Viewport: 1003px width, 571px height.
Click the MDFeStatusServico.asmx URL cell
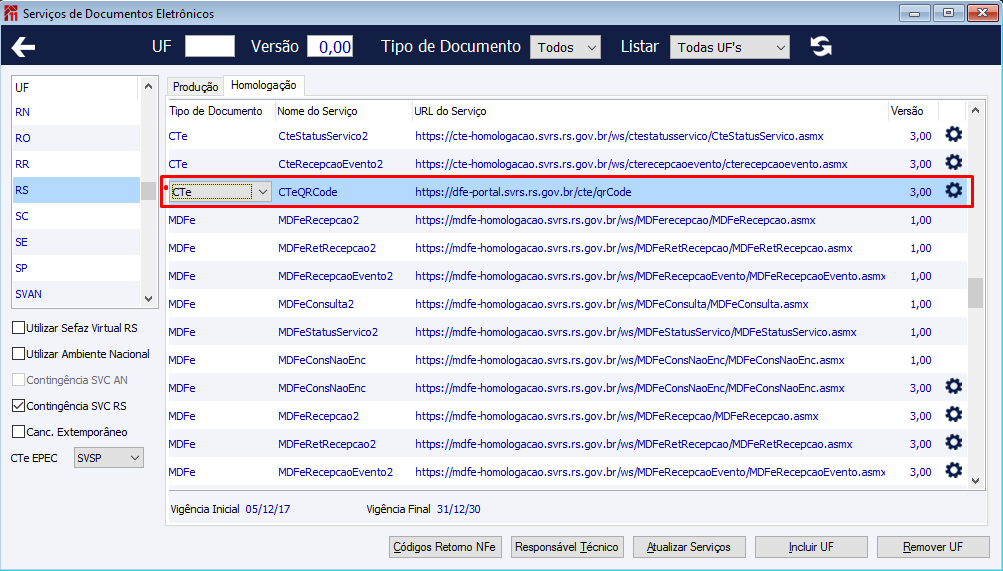click(x=636, y=332)
